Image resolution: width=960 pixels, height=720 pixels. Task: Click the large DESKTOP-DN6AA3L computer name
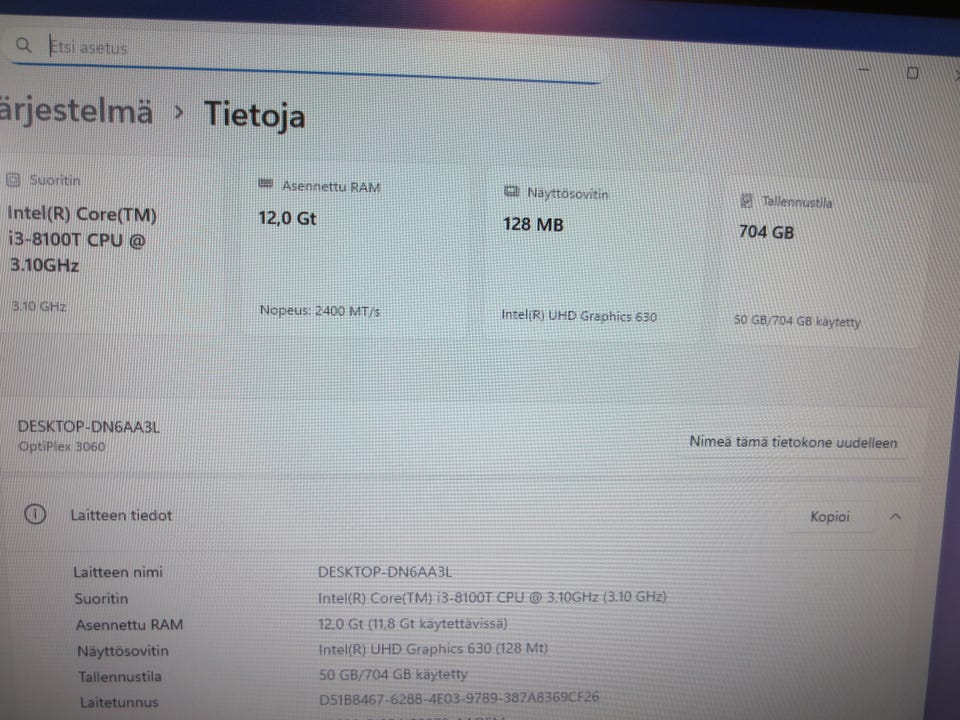click(89, 426)
